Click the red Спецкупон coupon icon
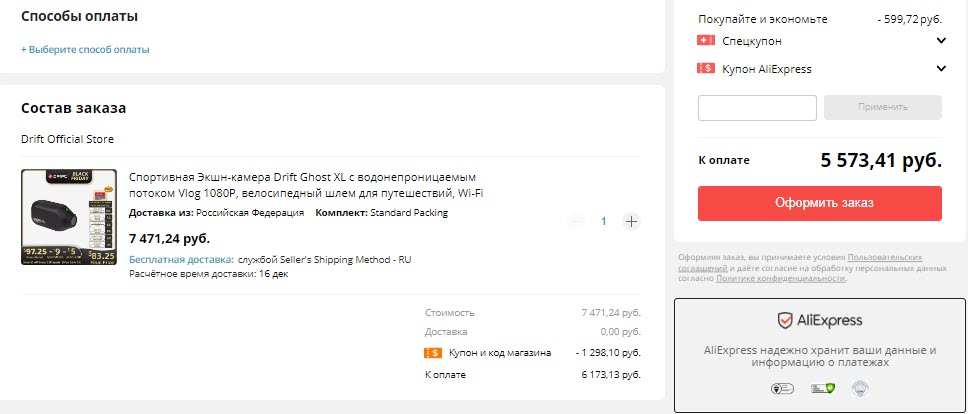The height and width of the screenshot is (414, 968). click(706, 41)
